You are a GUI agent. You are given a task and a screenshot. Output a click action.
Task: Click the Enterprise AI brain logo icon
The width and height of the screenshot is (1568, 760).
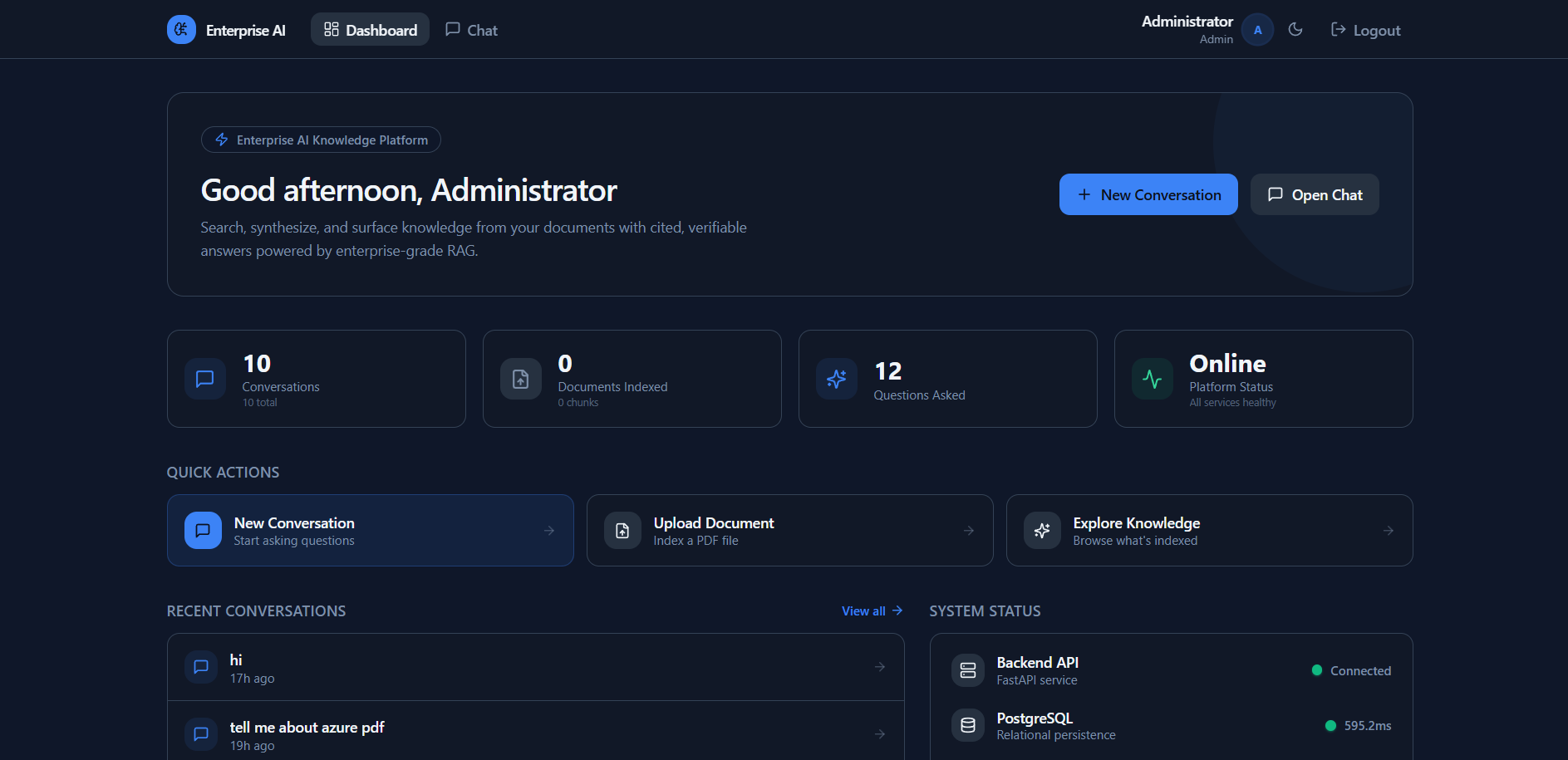pyautogui.click(x=181, y=30)
